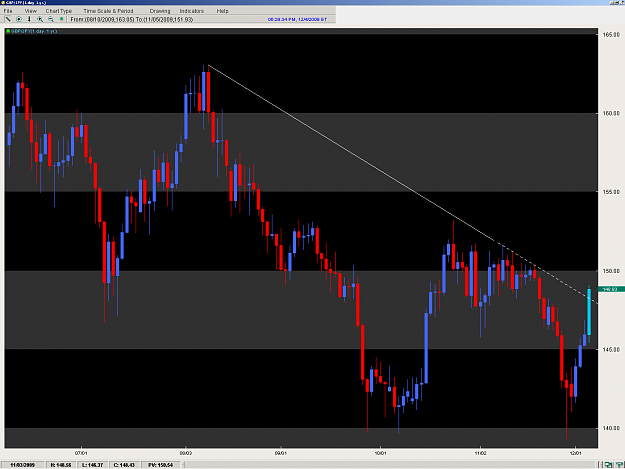Open the Time Scale & Period menu
Viewport: 625px width, 469px height.
pyautogui.click(x=108, y=11)
